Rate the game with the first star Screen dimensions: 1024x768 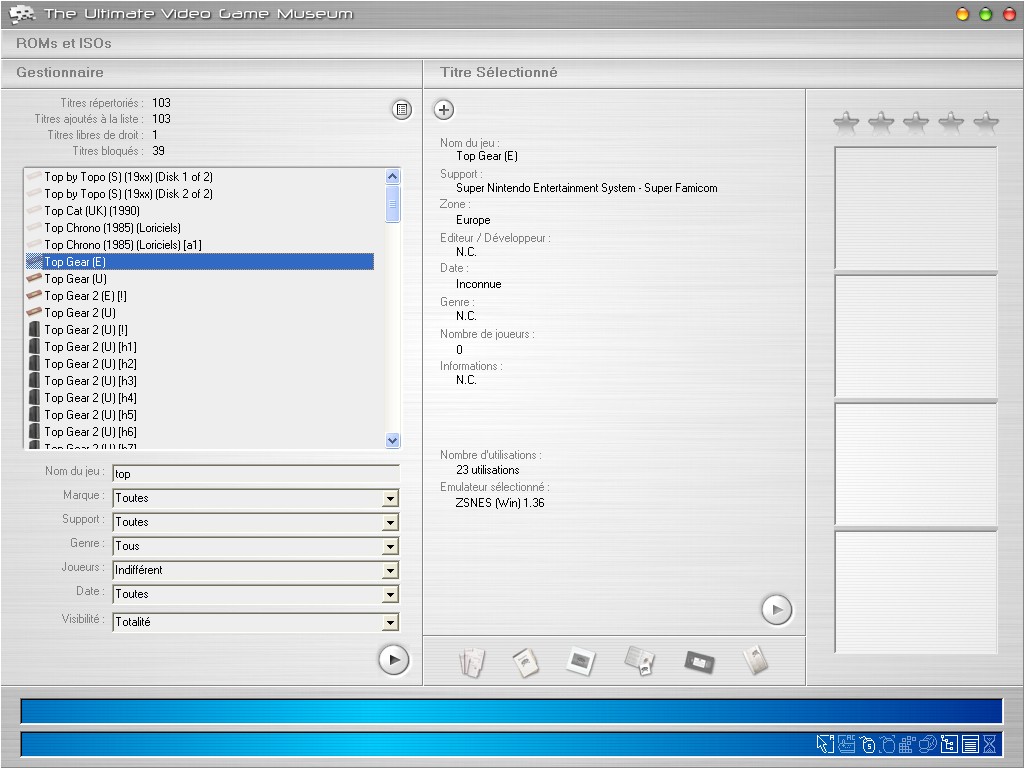tap(846, 122)
